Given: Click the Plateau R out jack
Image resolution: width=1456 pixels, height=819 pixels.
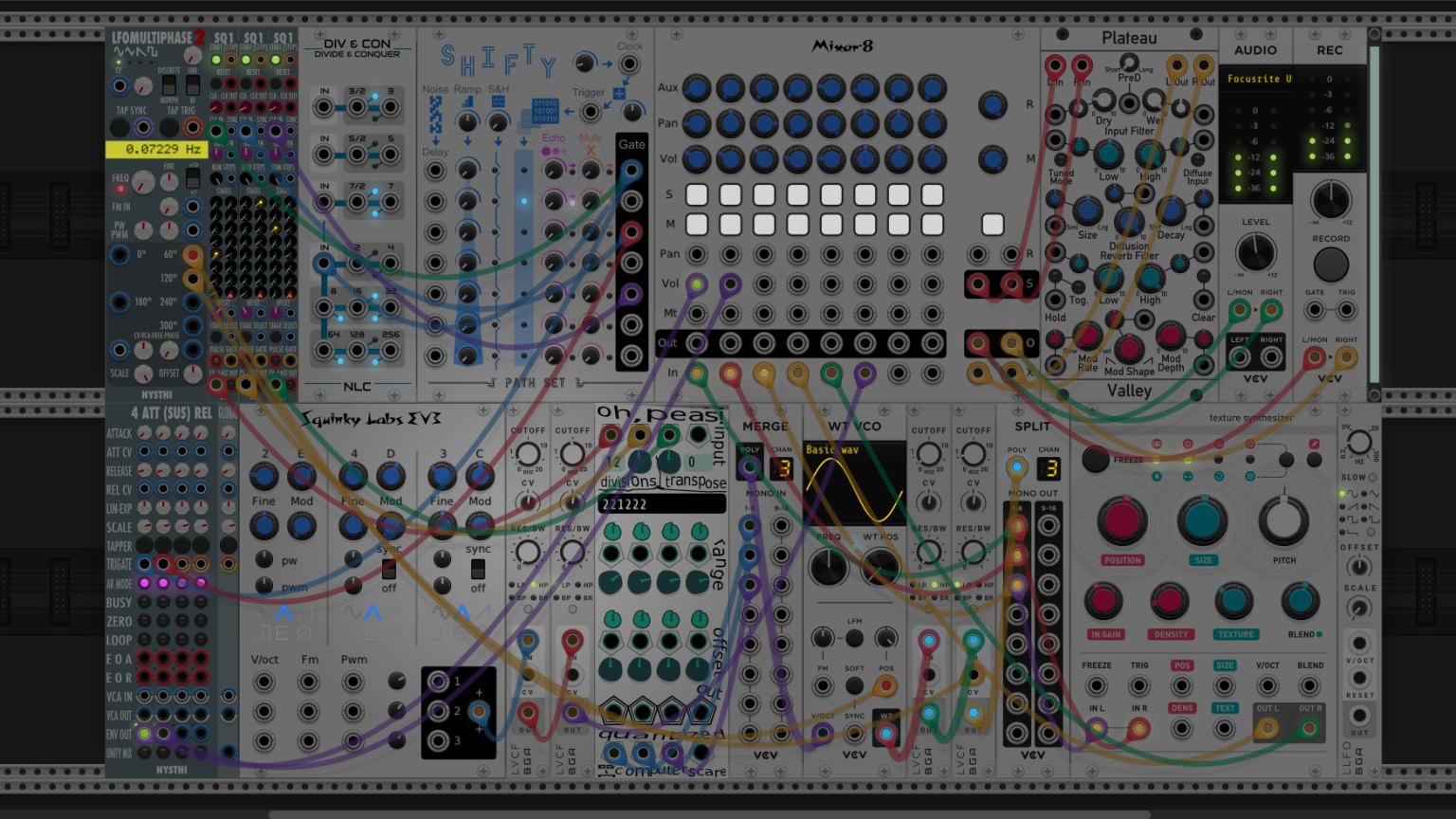Looking at the screenshot, I should click(1204, 65).
